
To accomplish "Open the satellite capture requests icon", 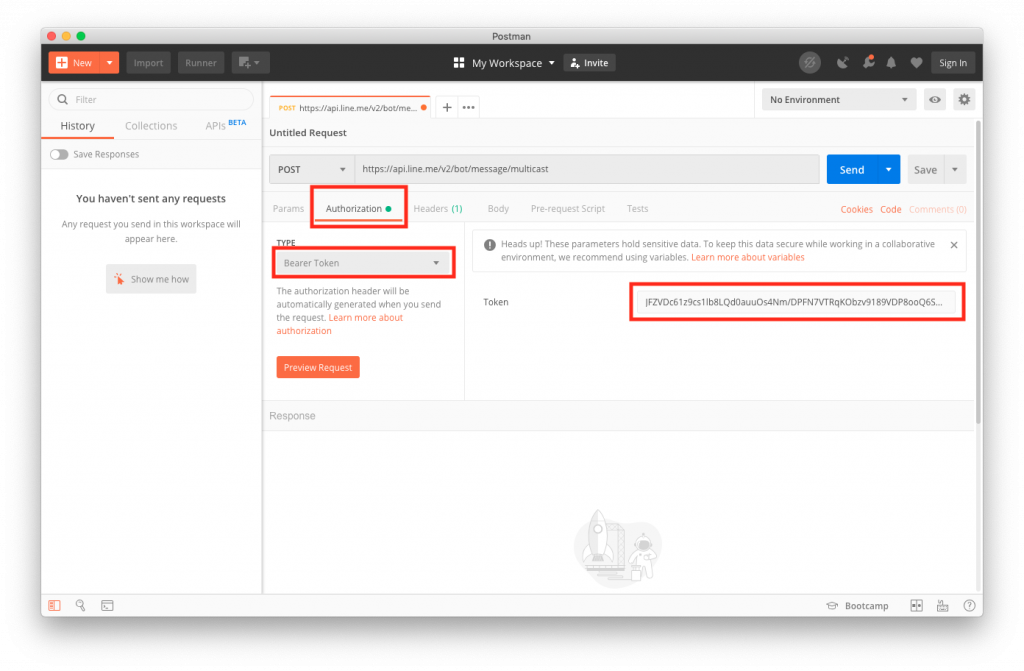I will click(x=843, y=63).
